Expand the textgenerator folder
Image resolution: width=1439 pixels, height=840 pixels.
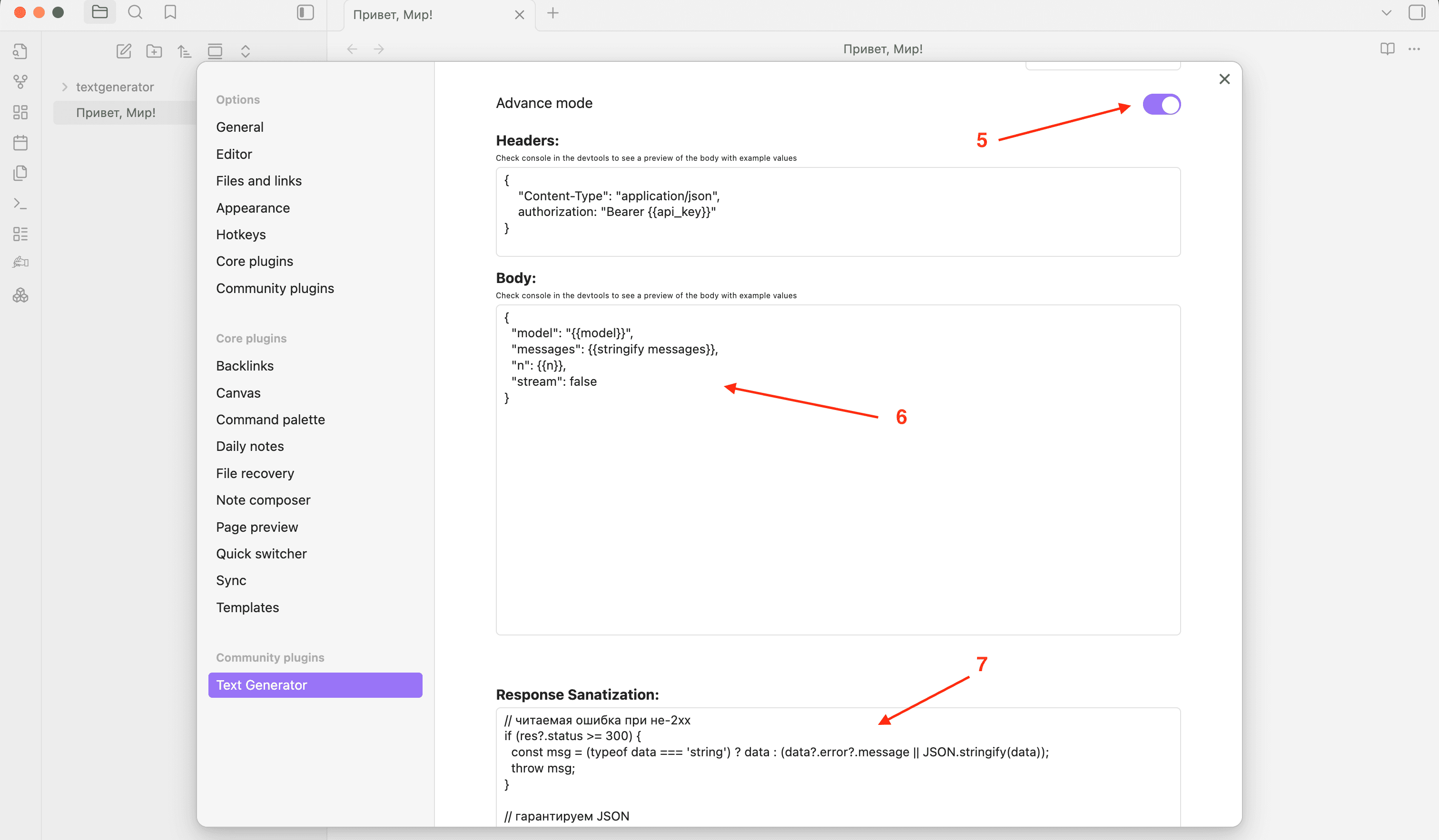tap(65, 87)
